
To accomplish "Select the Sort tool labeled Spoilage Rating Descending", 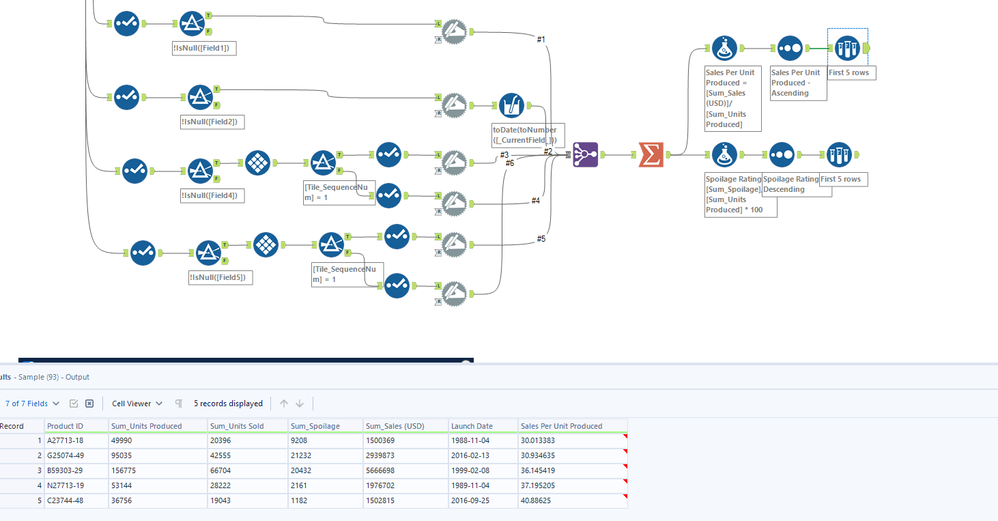I will pyautogui.click(x=782, y=155).
